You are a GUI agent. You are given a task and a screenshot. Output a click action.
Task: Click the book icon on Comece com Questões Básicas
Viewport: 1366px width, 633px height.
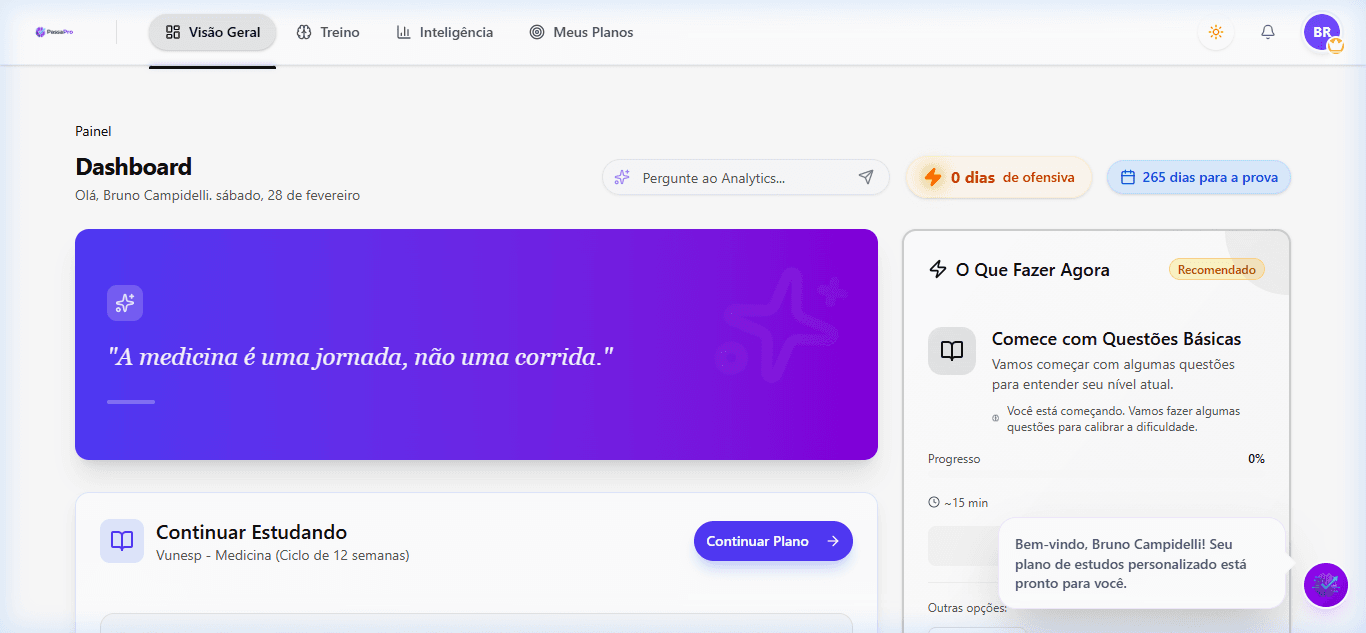tap(951, 351)
